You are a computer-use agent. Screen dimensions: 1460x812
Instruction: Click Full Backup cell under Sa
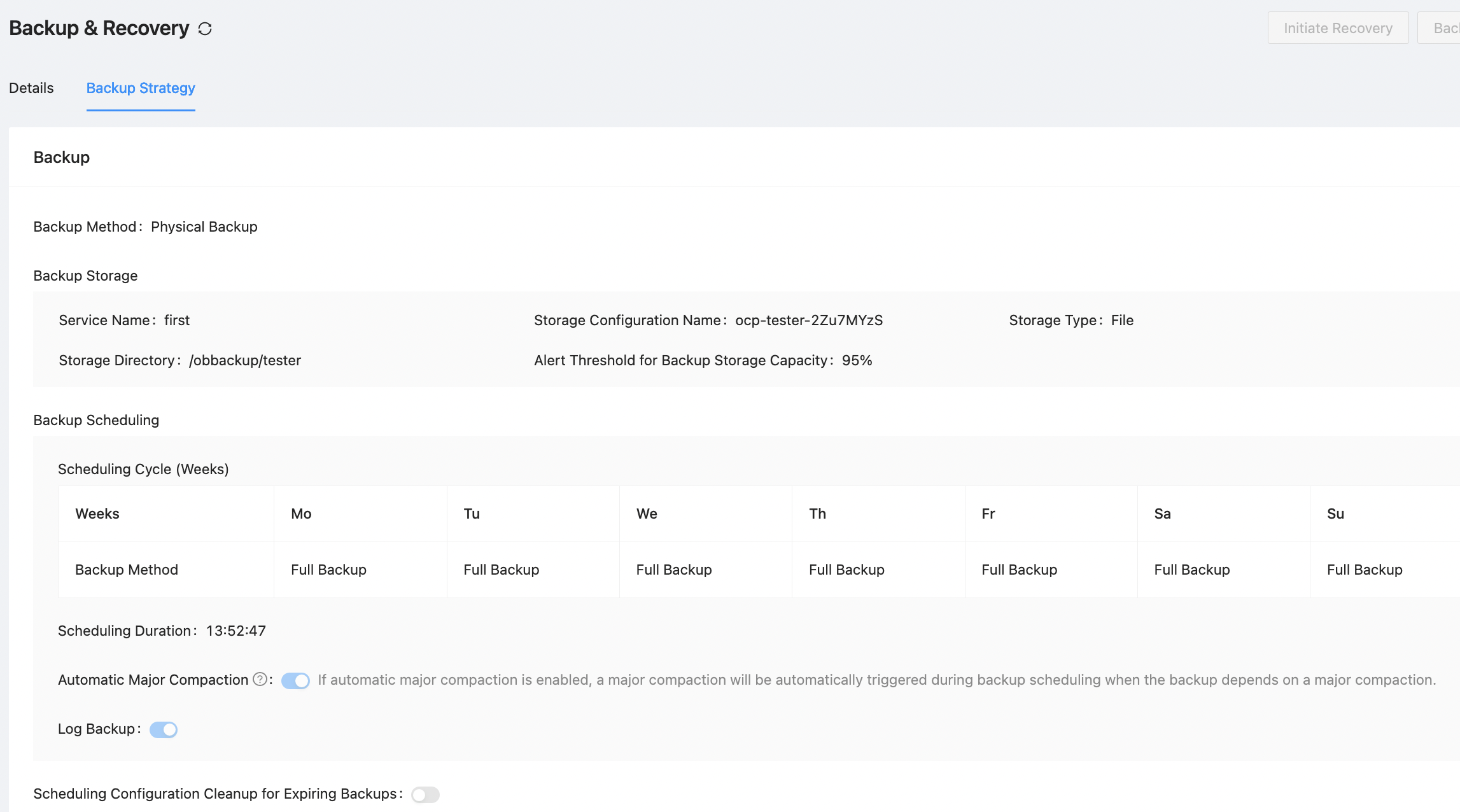tap(1191, 570)
